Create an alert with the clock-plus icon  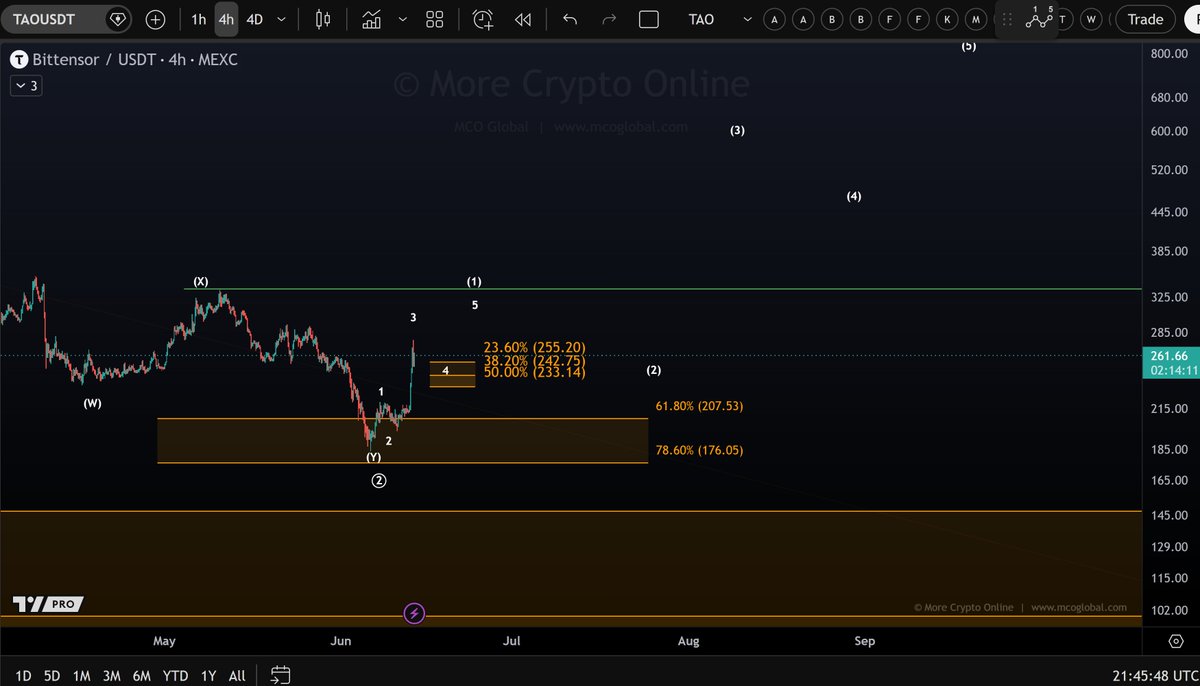click(x=483, y=19)
